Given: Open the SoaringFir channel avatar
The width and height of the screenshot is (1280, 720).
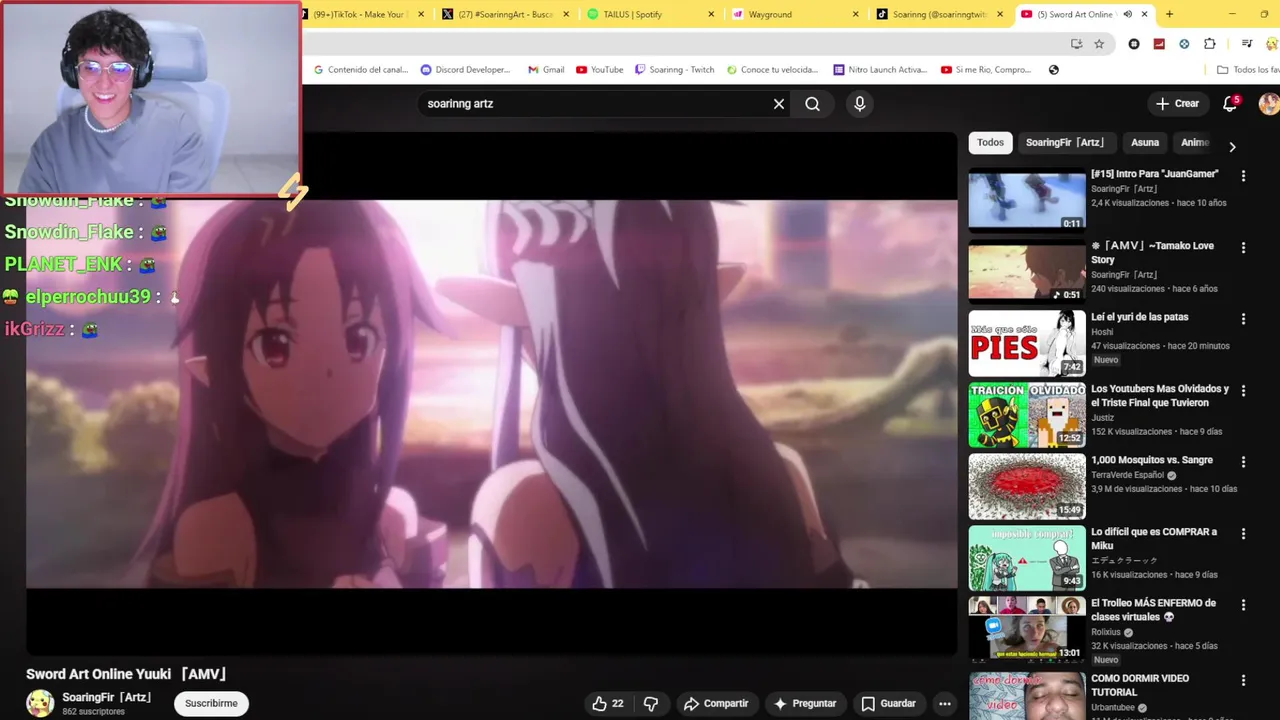Looking at the screenshot, I should pyautogui.click(x=40, y=703).
